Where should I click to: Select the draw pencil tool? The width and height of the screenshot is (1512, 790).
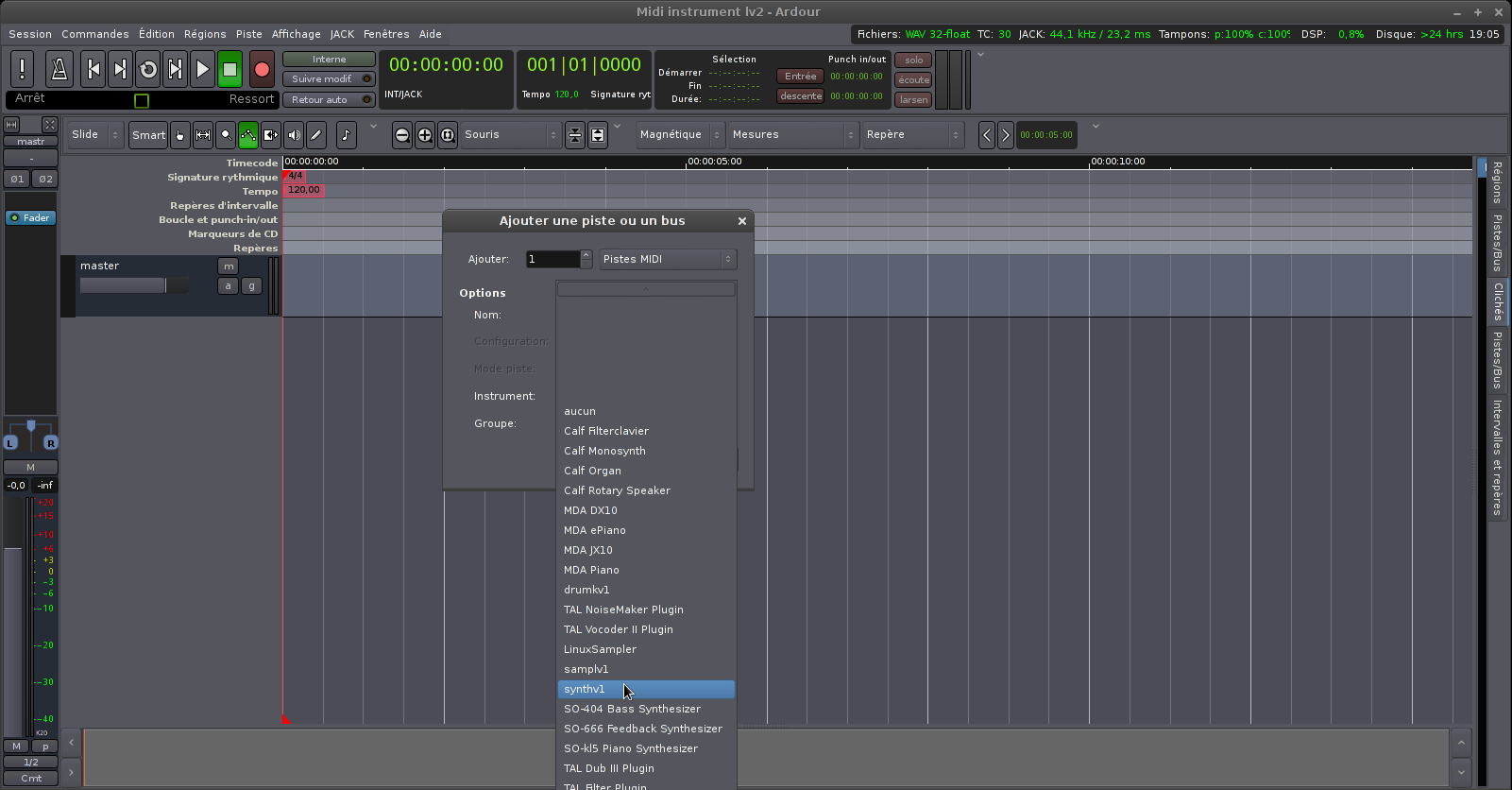click(x=316, y=135)
